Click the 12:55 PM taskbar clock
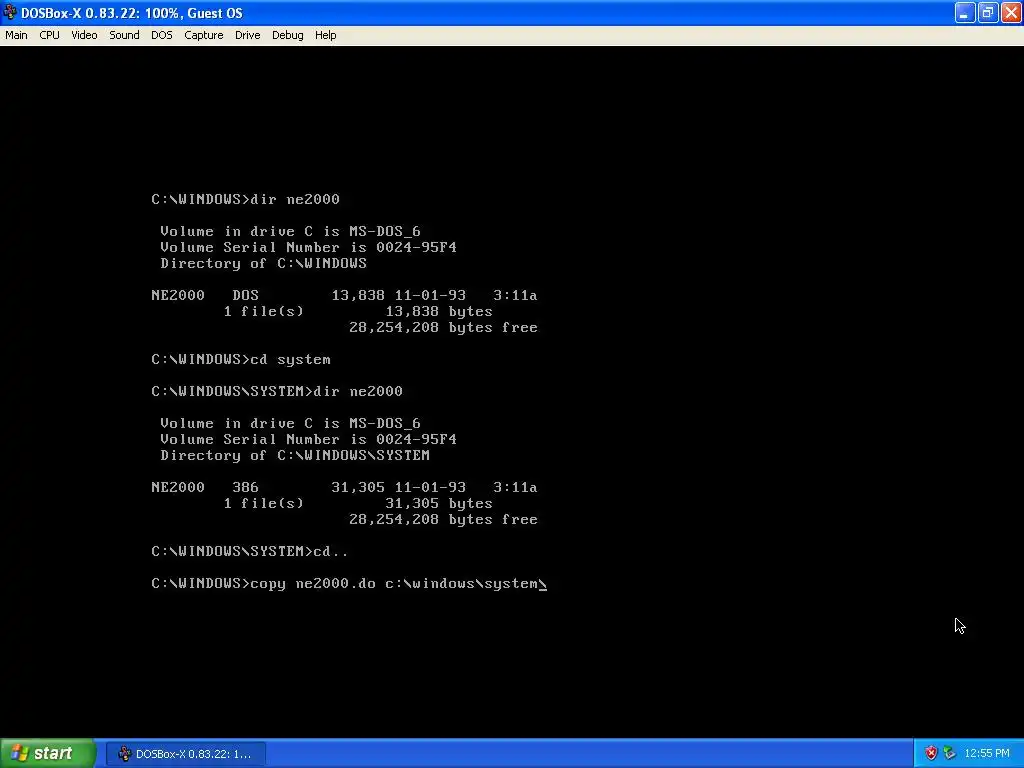The image size is (1024, 768). [987, 754]
